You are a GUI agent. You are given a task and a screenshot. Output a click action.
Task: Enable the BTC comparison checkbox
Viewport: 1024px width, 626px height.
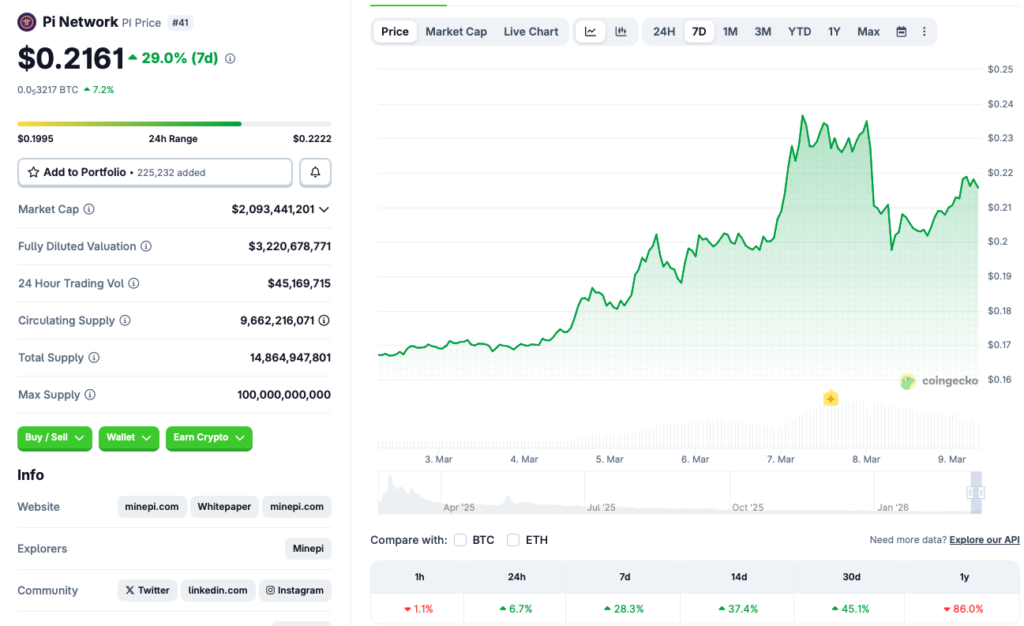coord(460,539)
